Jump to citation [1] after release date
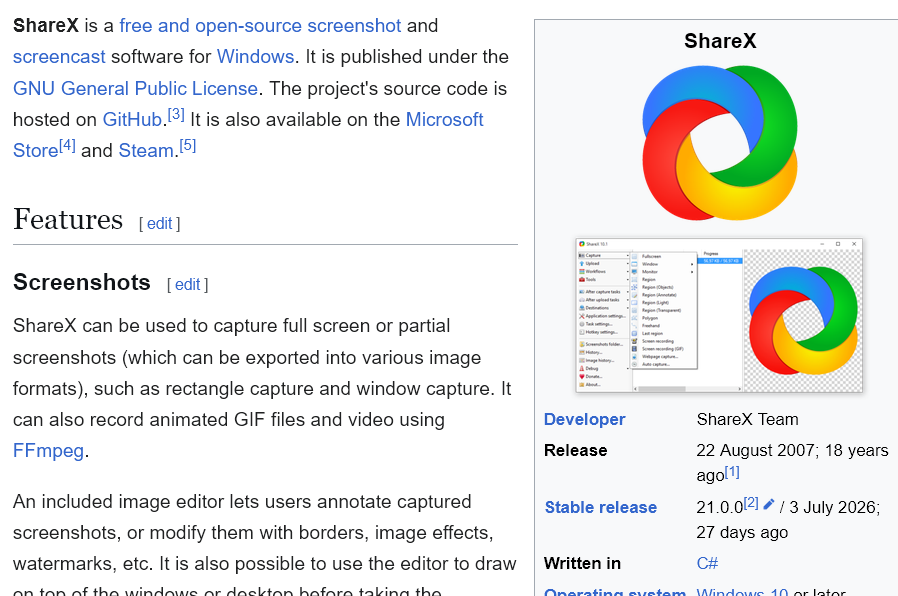898x596 pixels. [732, 472]
